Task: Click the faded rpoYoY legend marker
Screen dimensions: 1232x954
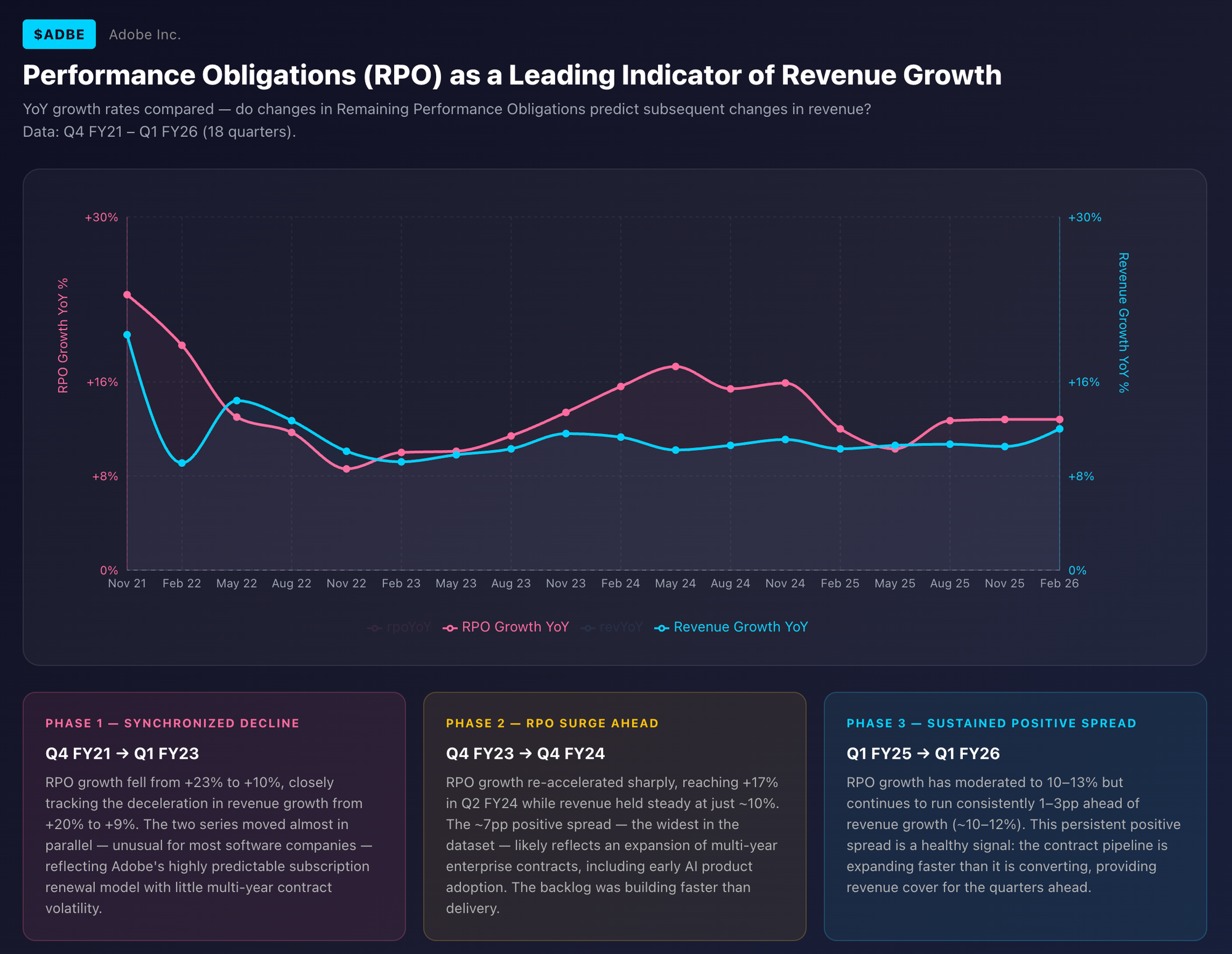Action: (374, 628)
